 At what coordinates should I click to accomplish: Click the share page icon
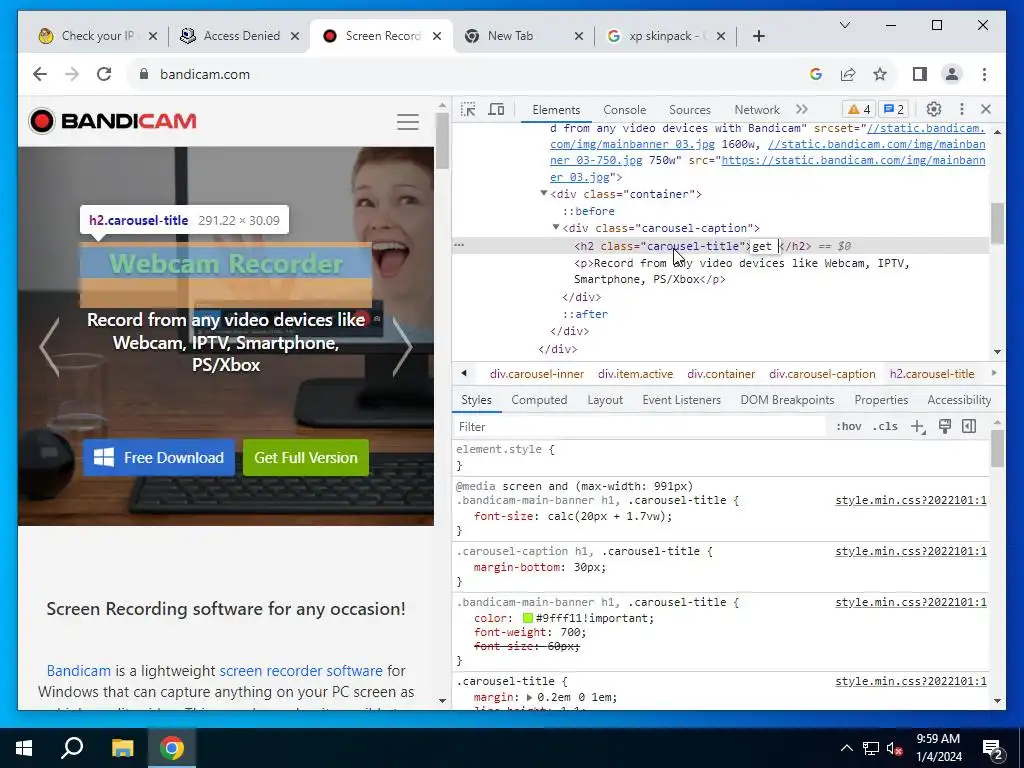pos(848,74)
